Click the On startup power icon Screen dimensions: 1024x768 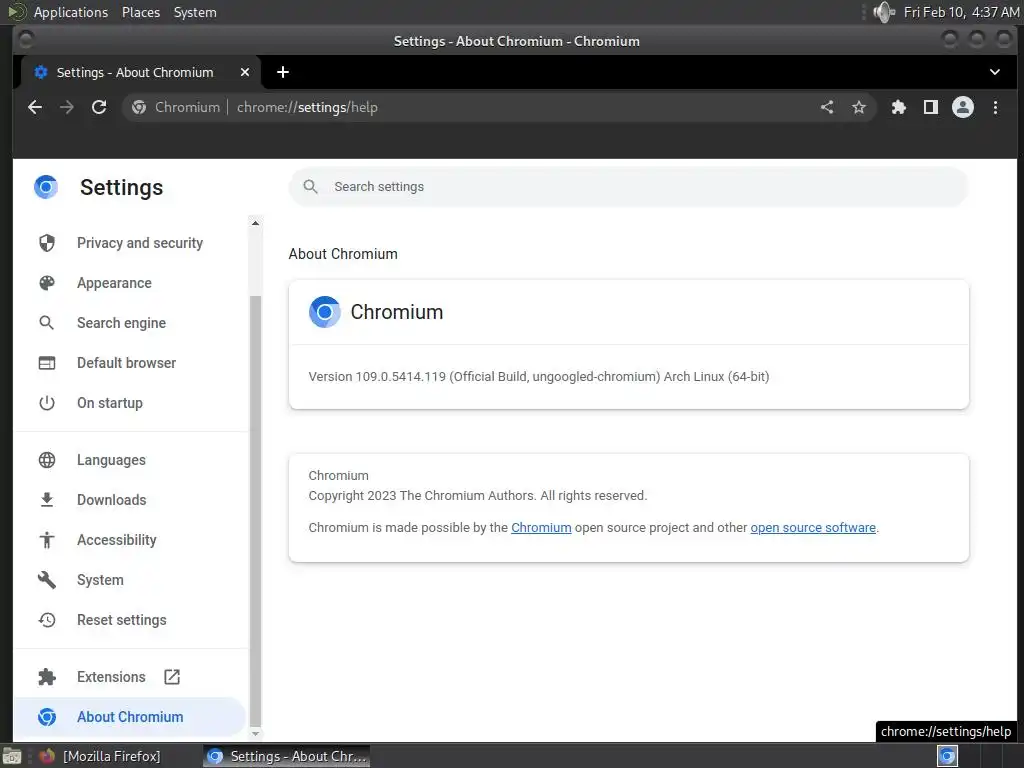click(x=47, y=403)
